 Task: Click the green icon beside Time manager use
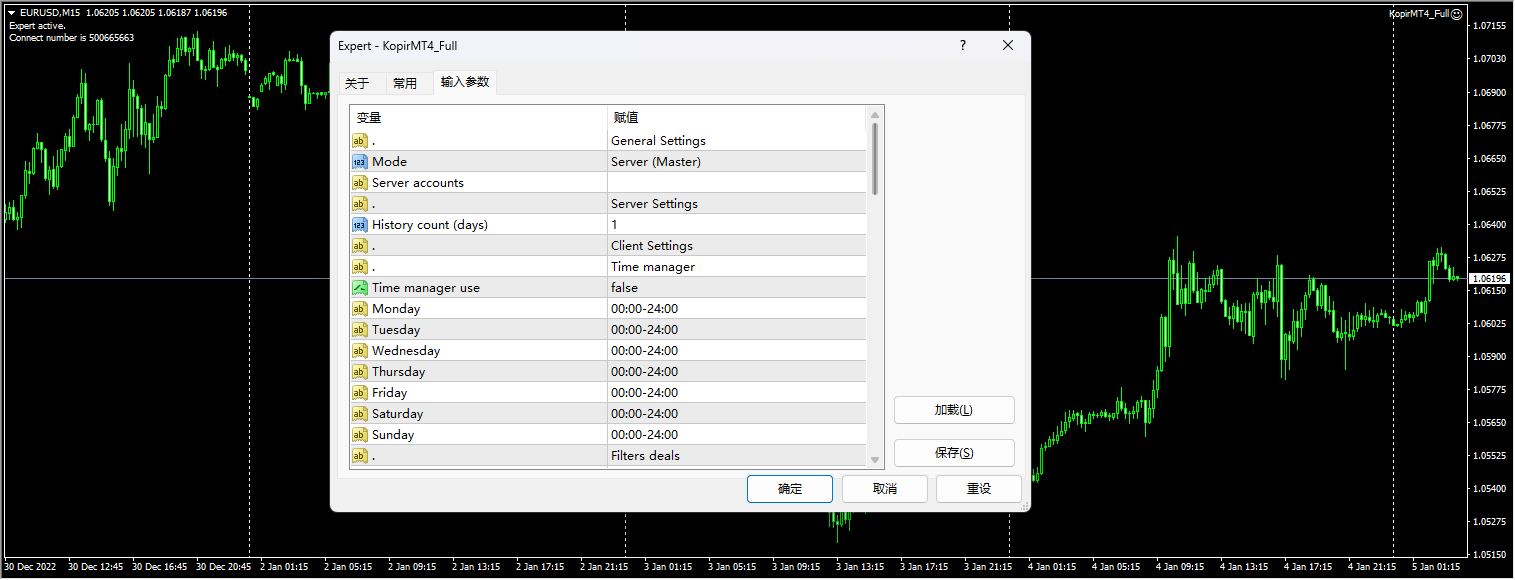360,287
